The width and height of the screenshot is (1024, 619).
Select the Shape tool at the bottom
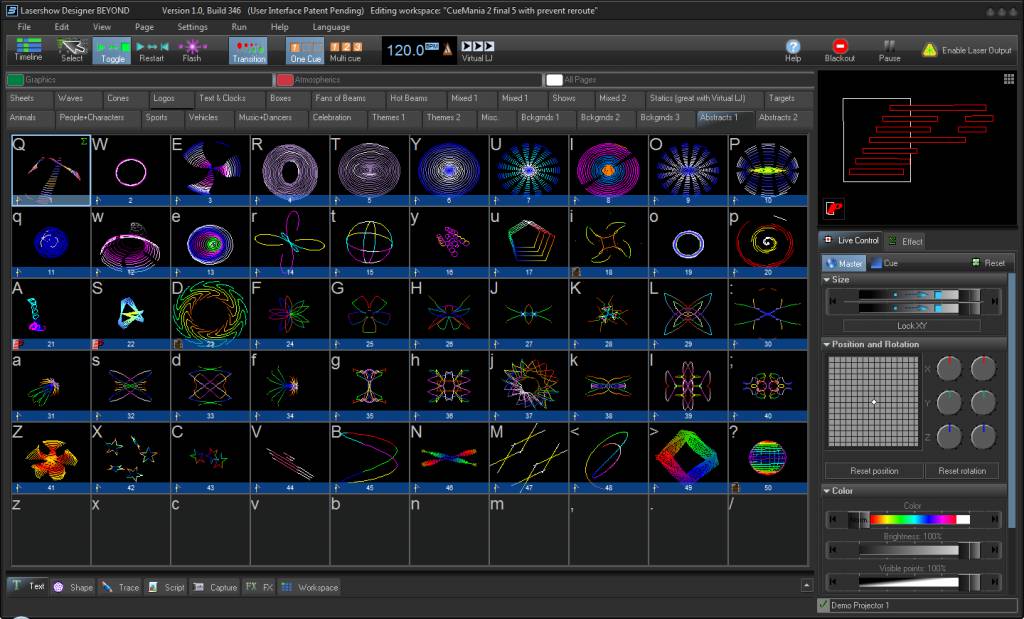pyautogui.click(x=72, y=587)
